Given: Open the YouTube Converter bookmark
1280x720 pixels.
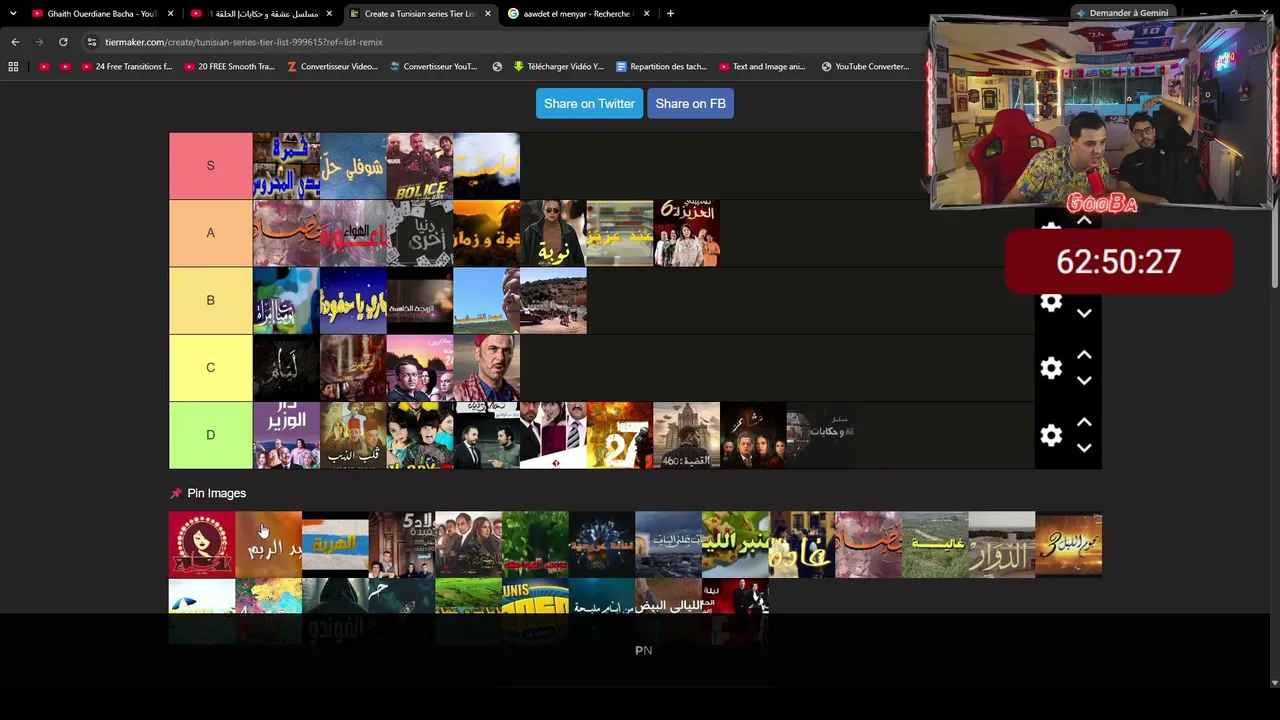Looking at the screenshot, I should pos(865,67).
